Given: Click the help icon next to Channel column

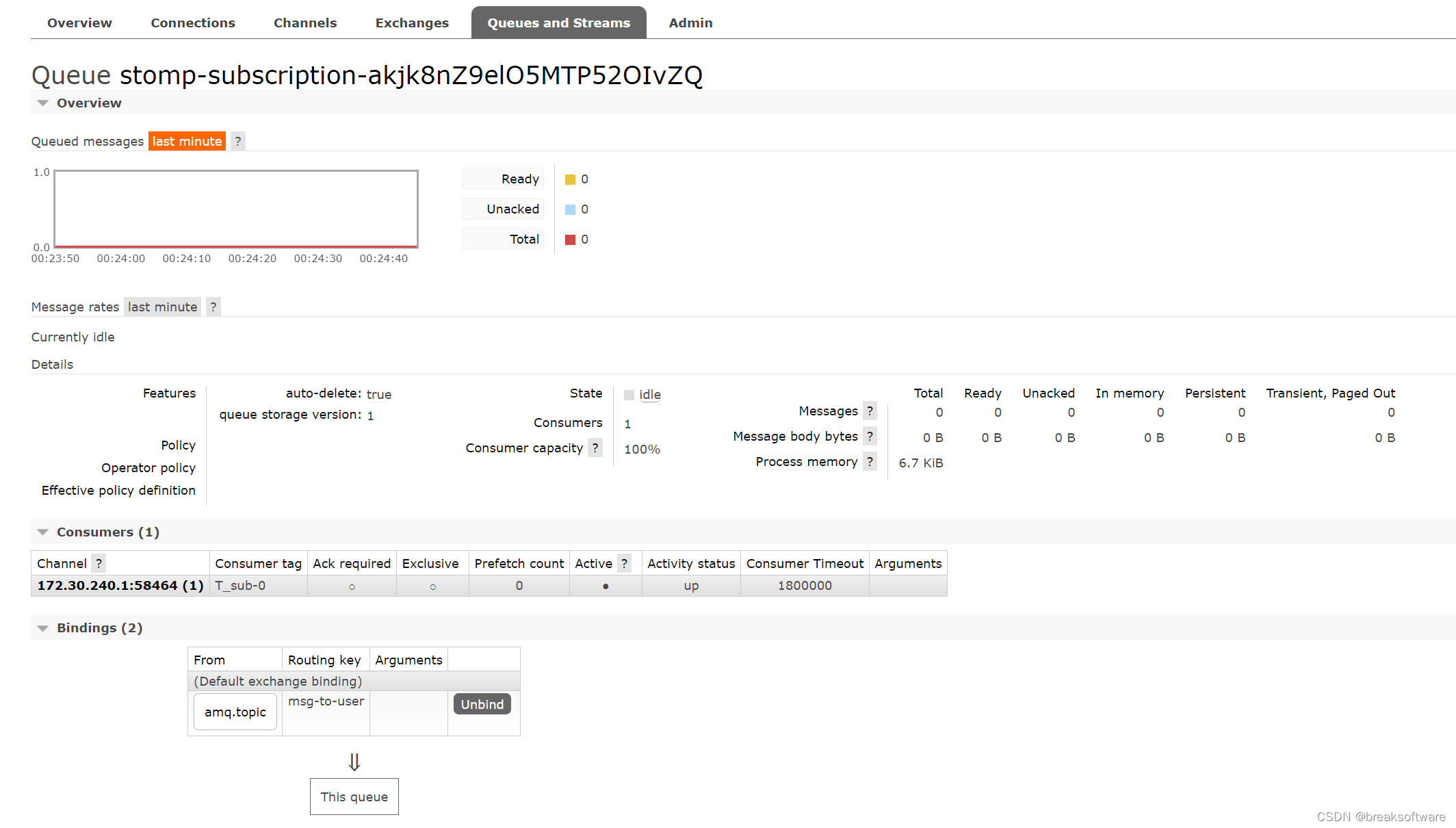Looking at the screenshot, I should [x=98, y=563].
